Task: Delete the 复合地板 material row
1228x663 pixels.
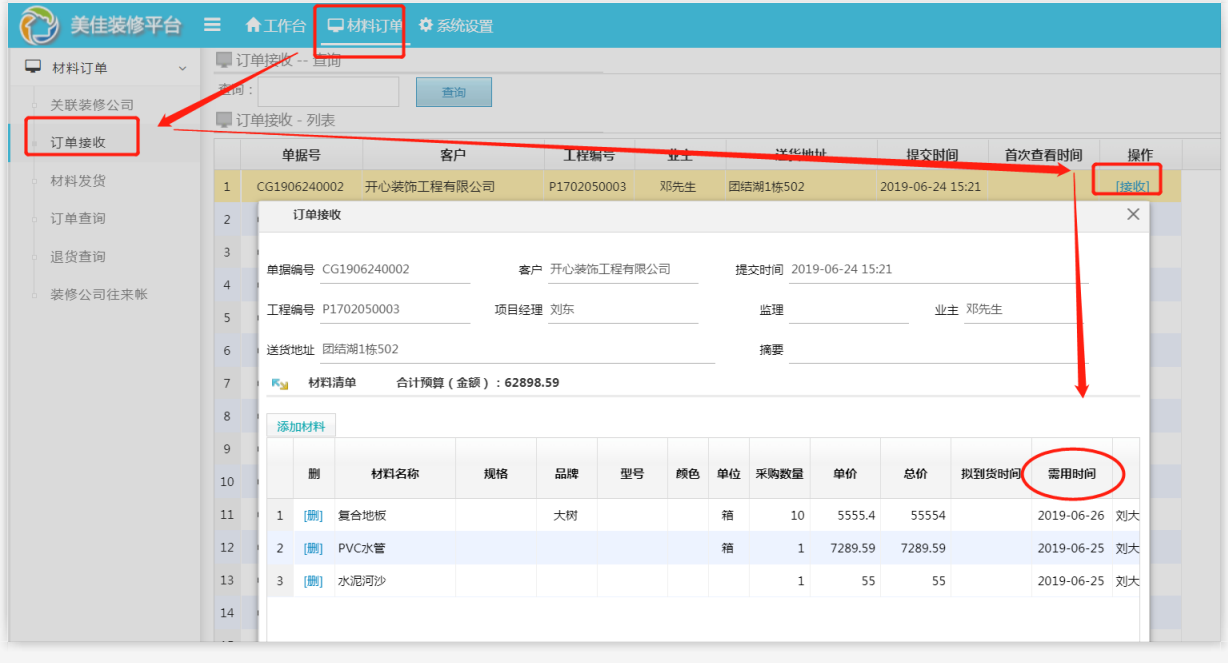Action: (x=313, y=516)
